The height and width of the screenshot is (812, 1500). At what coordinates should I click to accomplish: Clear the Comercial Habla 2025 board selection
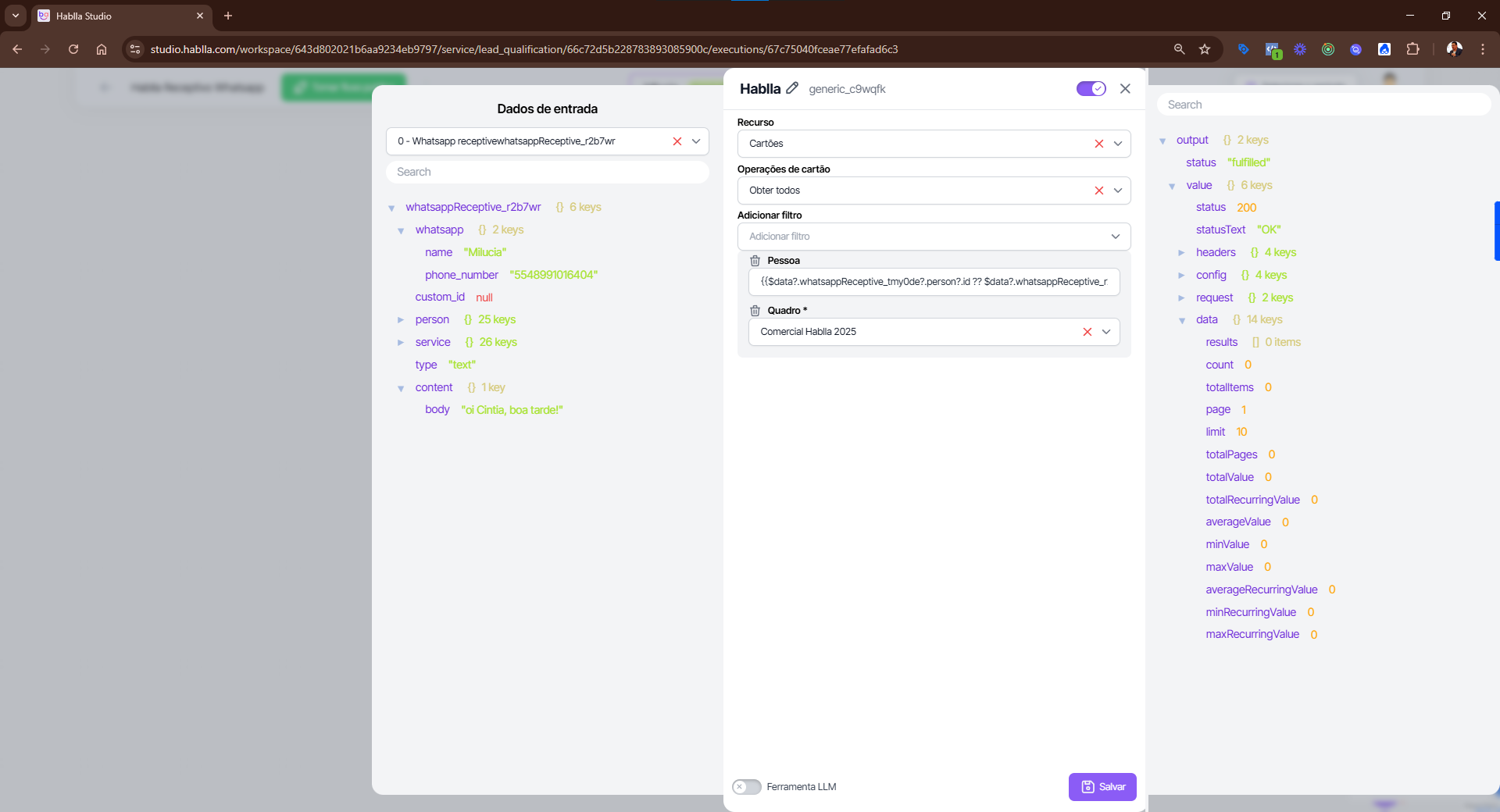click(1087, 332)
